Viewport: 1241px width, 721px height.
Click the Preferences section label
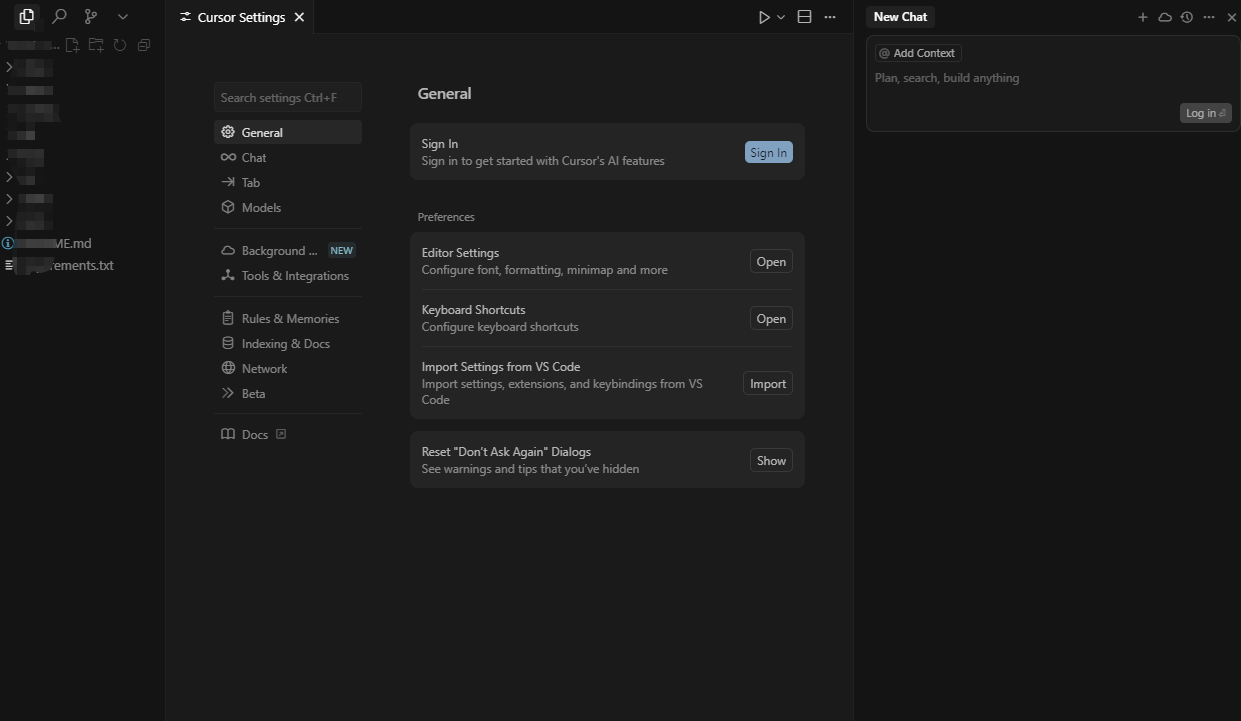click(446, 217)
